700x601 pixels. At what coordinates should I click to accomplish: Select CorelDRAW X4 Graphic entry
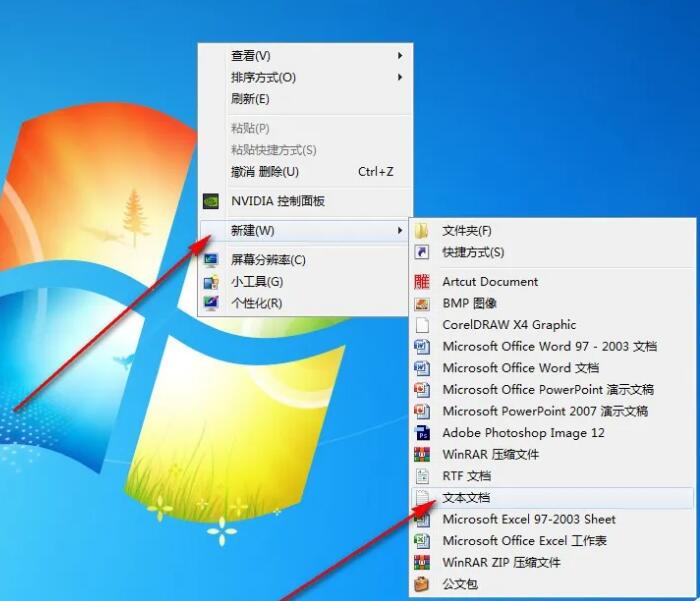pyautogui.click(x=509, y=325)
